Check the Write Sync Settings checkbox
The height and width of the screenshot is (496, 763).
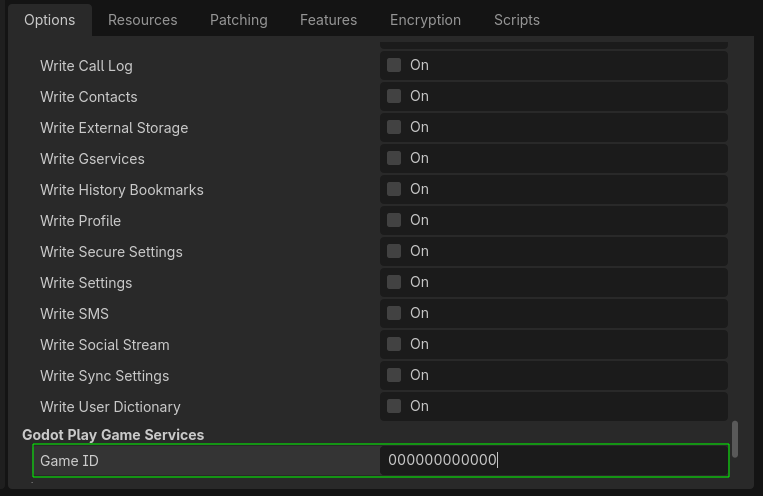[394, 375]
